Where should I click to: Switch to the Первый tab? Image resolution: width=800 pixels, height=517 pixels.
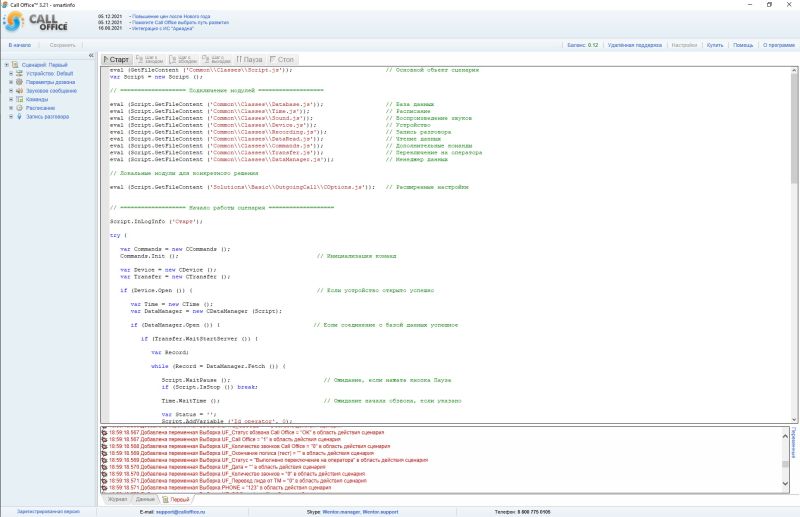click(176, 499)
